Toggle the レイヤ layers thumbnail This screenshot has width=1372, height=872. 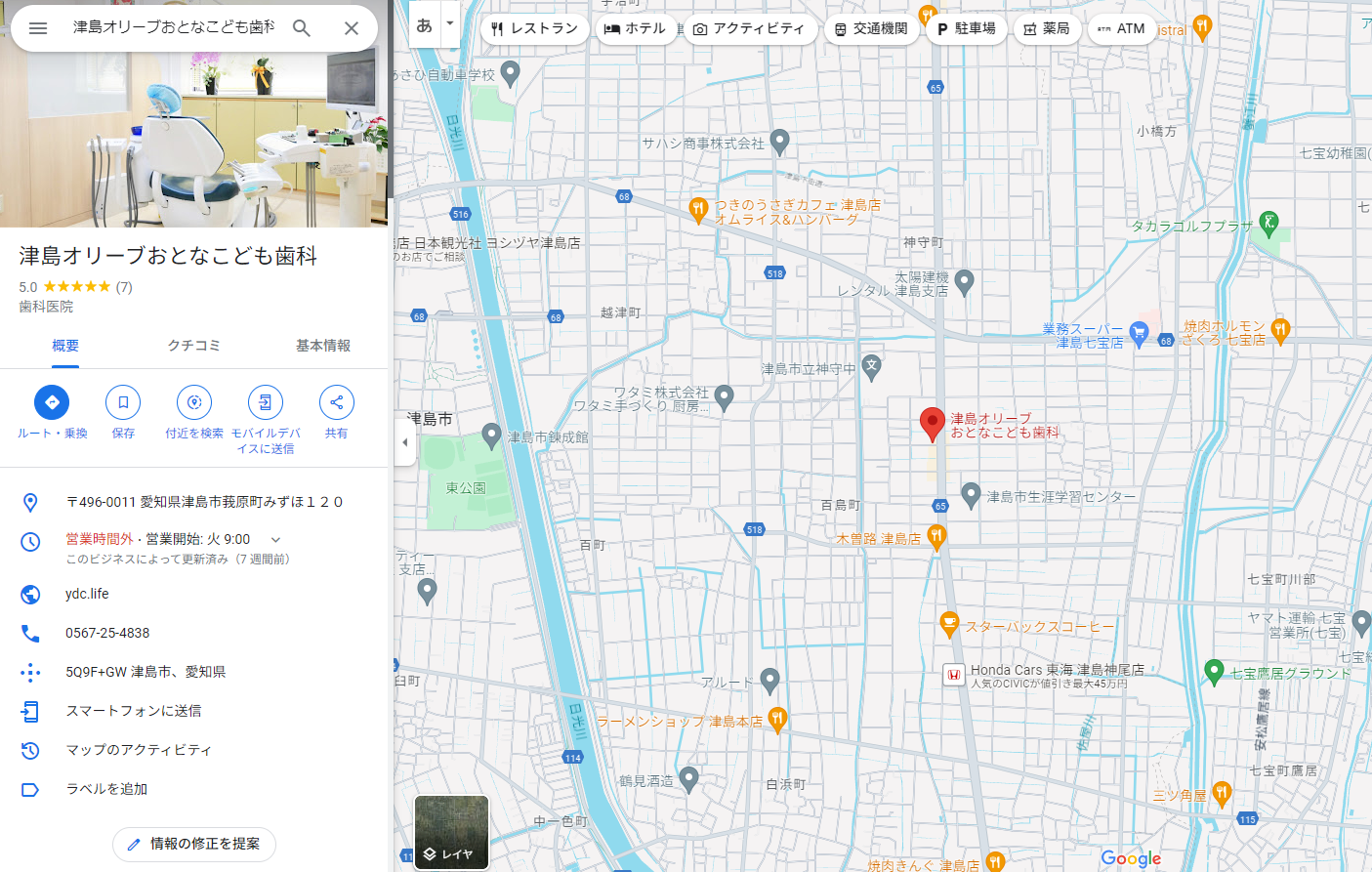pos(451,832)
